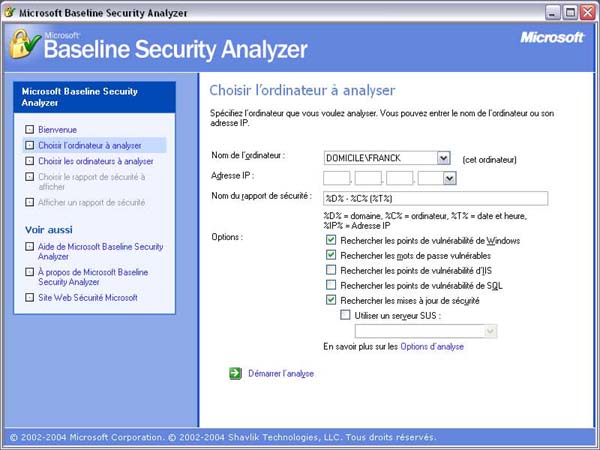Viewport: 600px width, 450px height.
Task: Click the square bullet beside Bienvenue
Action: [29, 130]
